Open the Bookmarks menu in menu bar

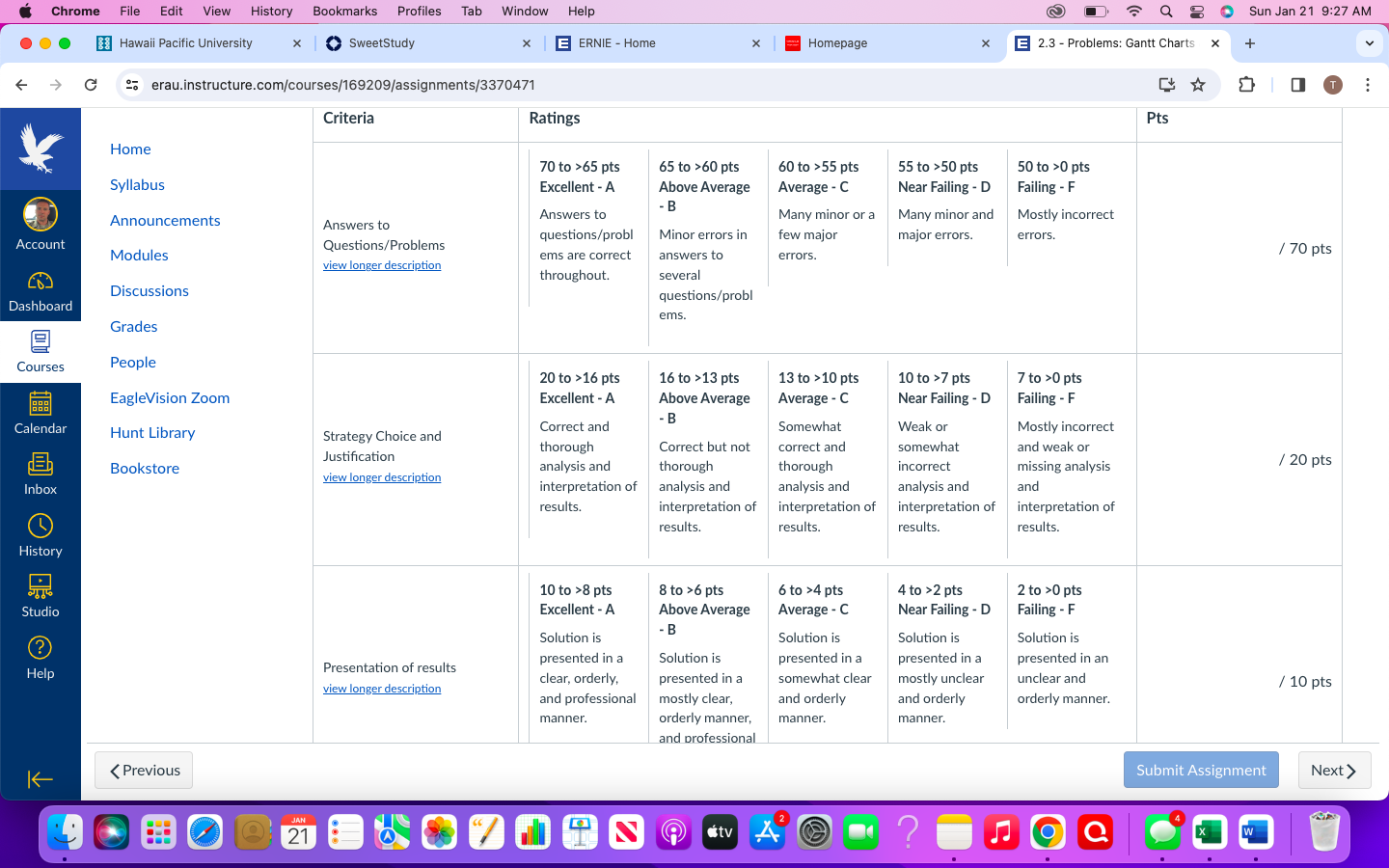(344, 12)
